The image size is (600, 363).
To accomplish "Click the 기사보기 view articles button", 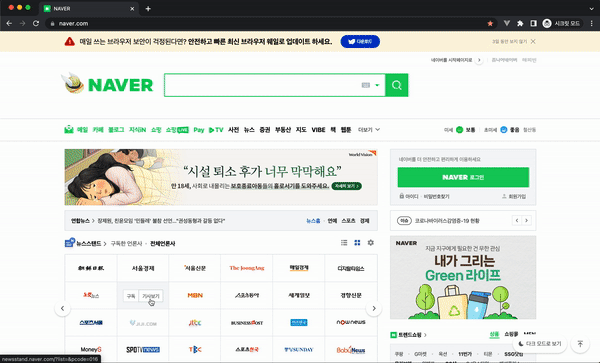I will point(150,296).
